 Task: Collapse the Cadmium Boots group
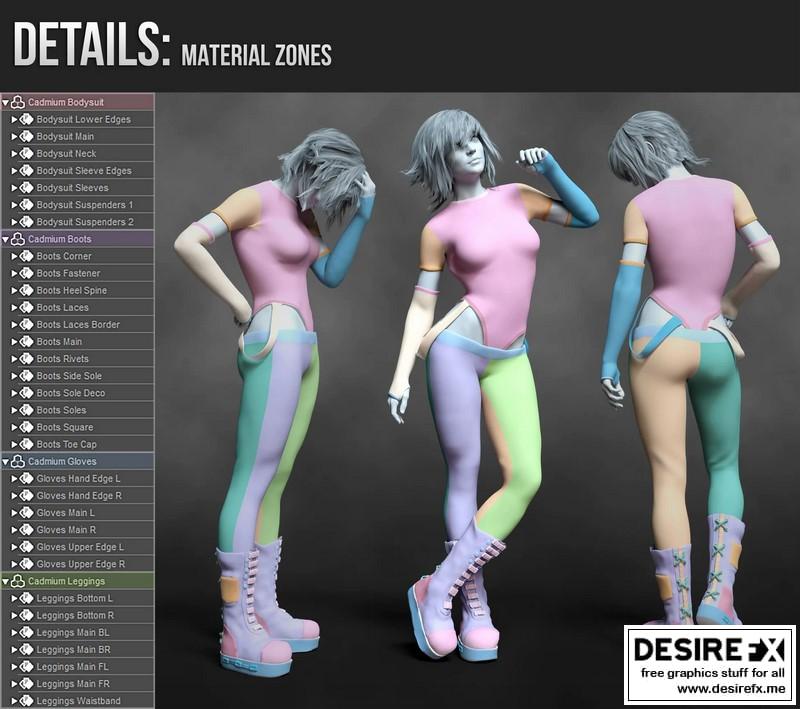pyautogui.click(x=6, y=240)
